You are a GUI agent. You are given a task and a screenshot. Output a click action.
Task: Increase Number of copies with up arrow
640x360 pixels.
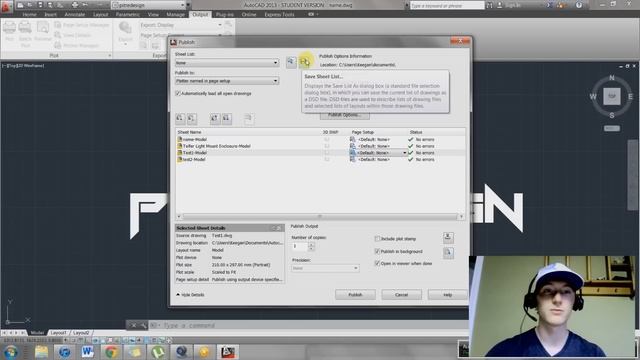click(311, 244)
